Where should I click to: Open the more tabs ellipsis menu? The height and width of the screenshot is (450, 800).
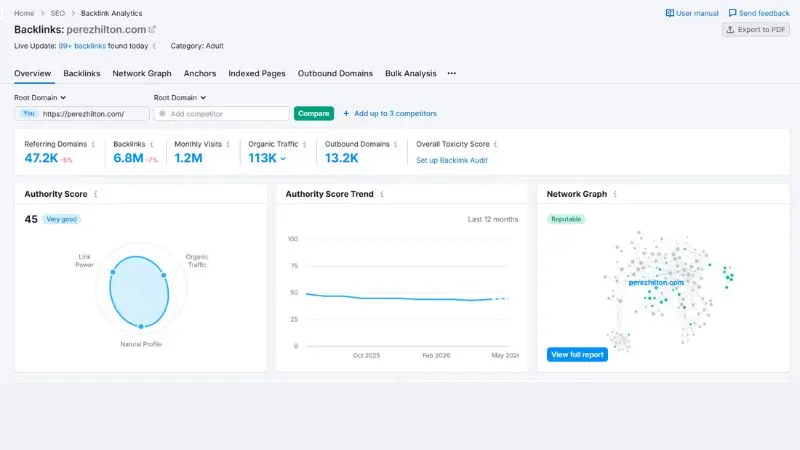452,73
